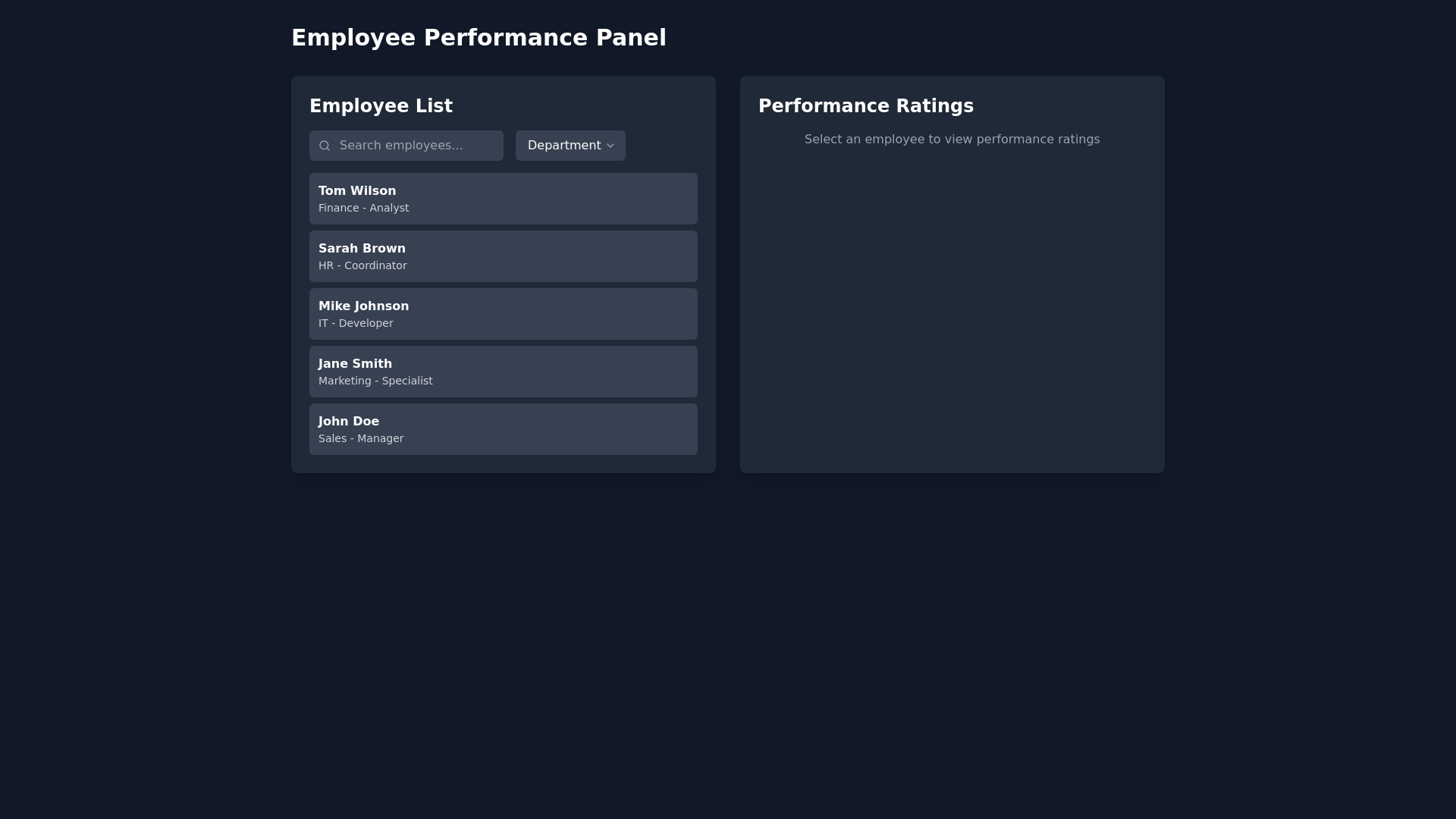Screen dimensions: 1456x819
Task: Click the IT - Developer subtitle
Action: [x=356, y=323]
